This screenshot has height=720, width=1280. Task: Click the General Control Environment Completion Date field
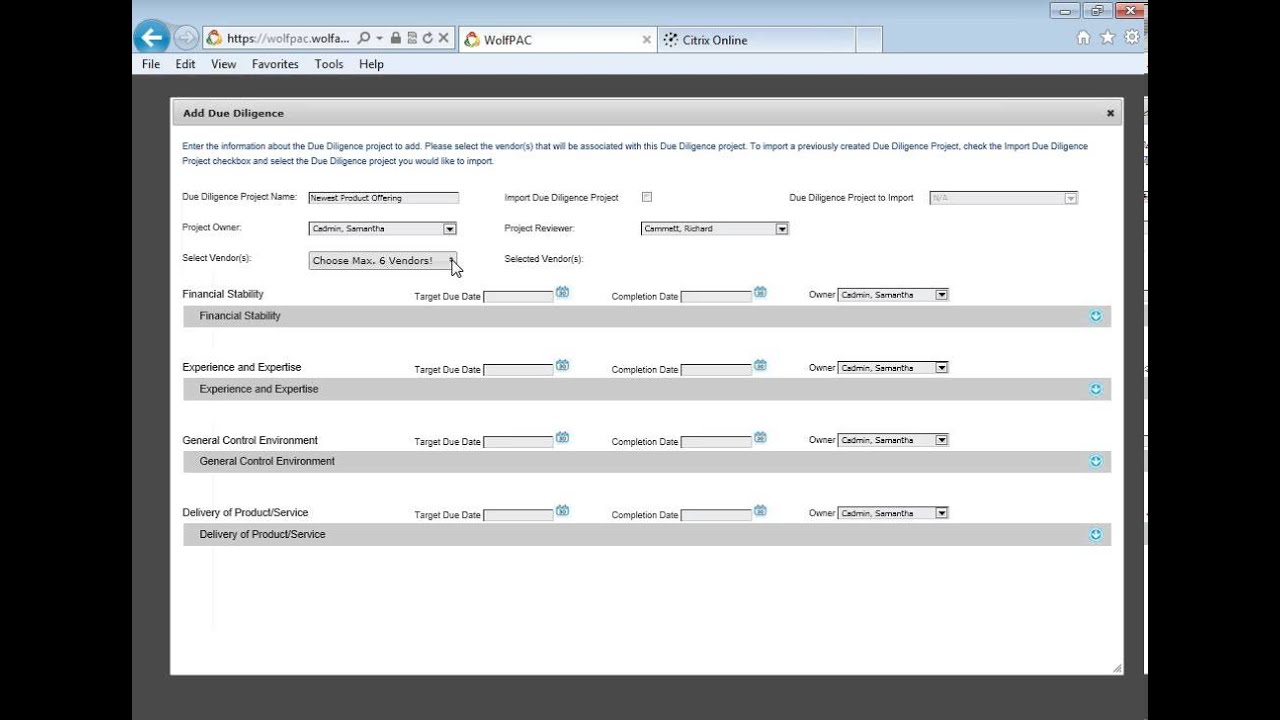(716, 442)
